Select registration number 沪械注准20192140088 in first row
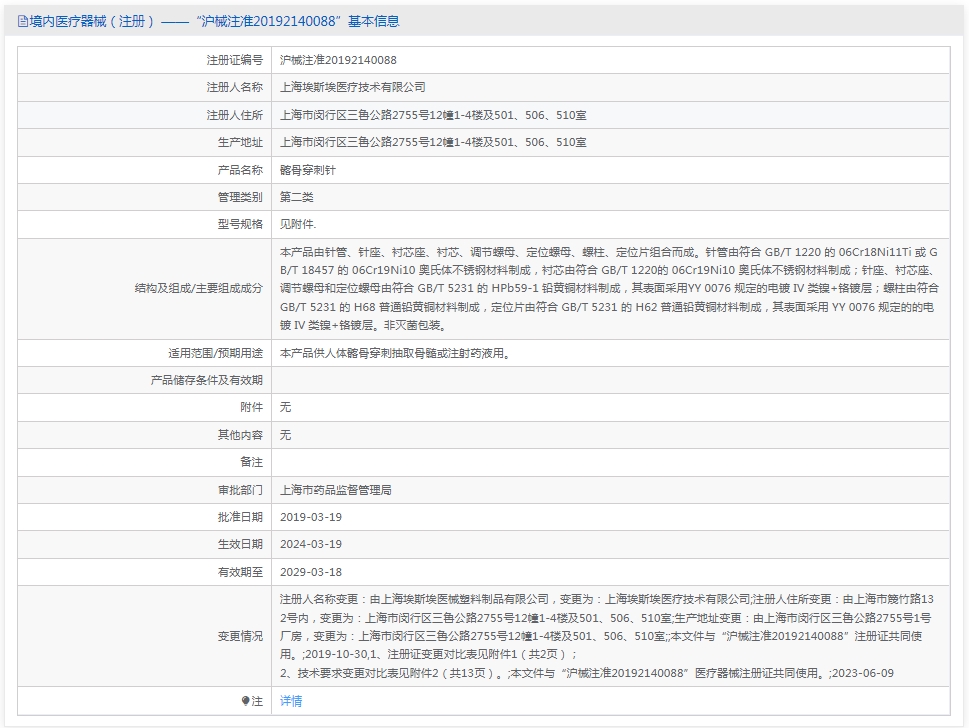Screen dimensions: 969x728 (338, 60)
